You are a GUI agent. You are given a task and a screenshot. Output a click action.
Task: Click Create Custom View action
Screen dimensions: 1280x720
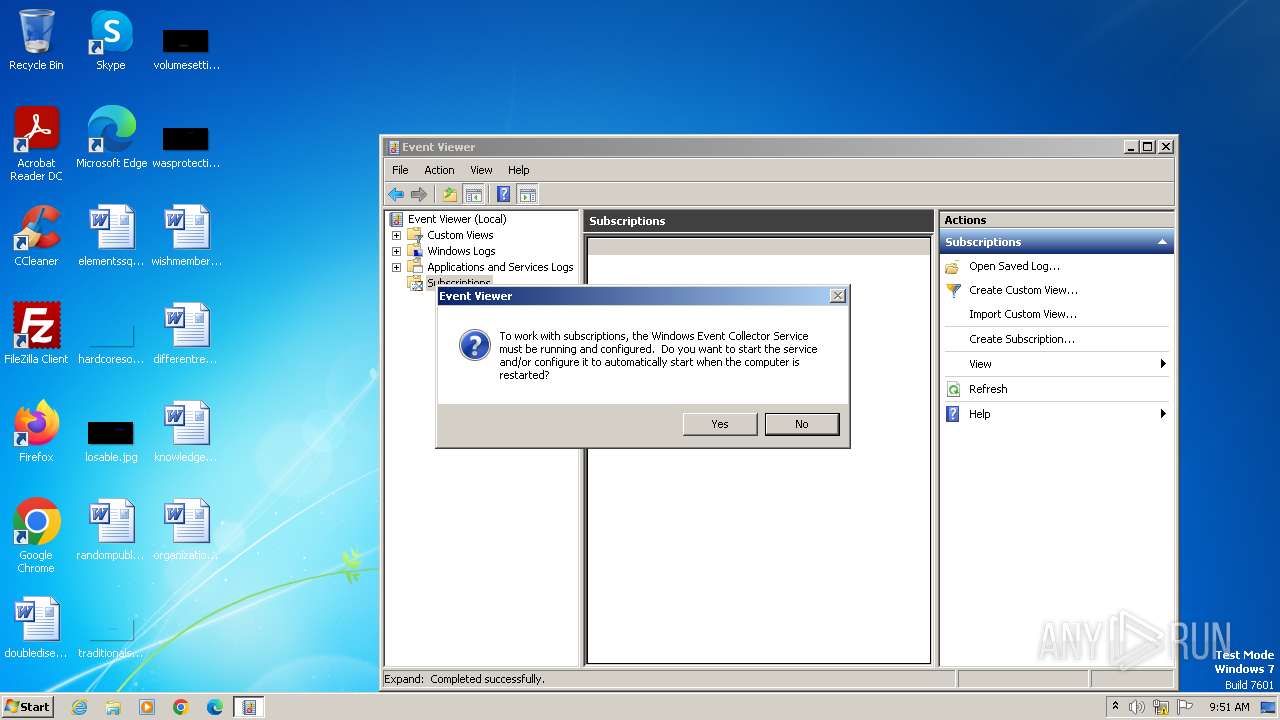click(1023, 290)
